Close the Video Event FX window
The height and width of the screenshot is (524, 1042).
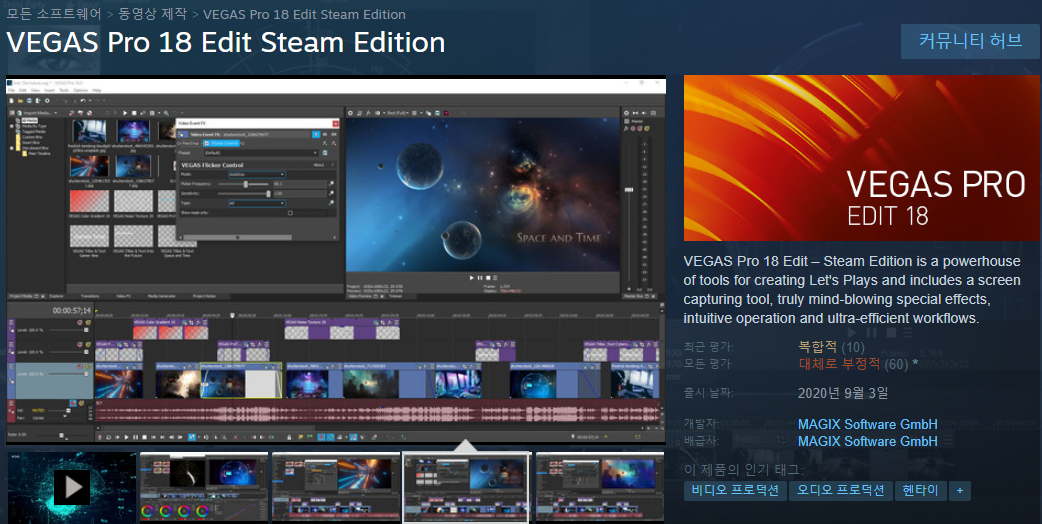[335, 124]
